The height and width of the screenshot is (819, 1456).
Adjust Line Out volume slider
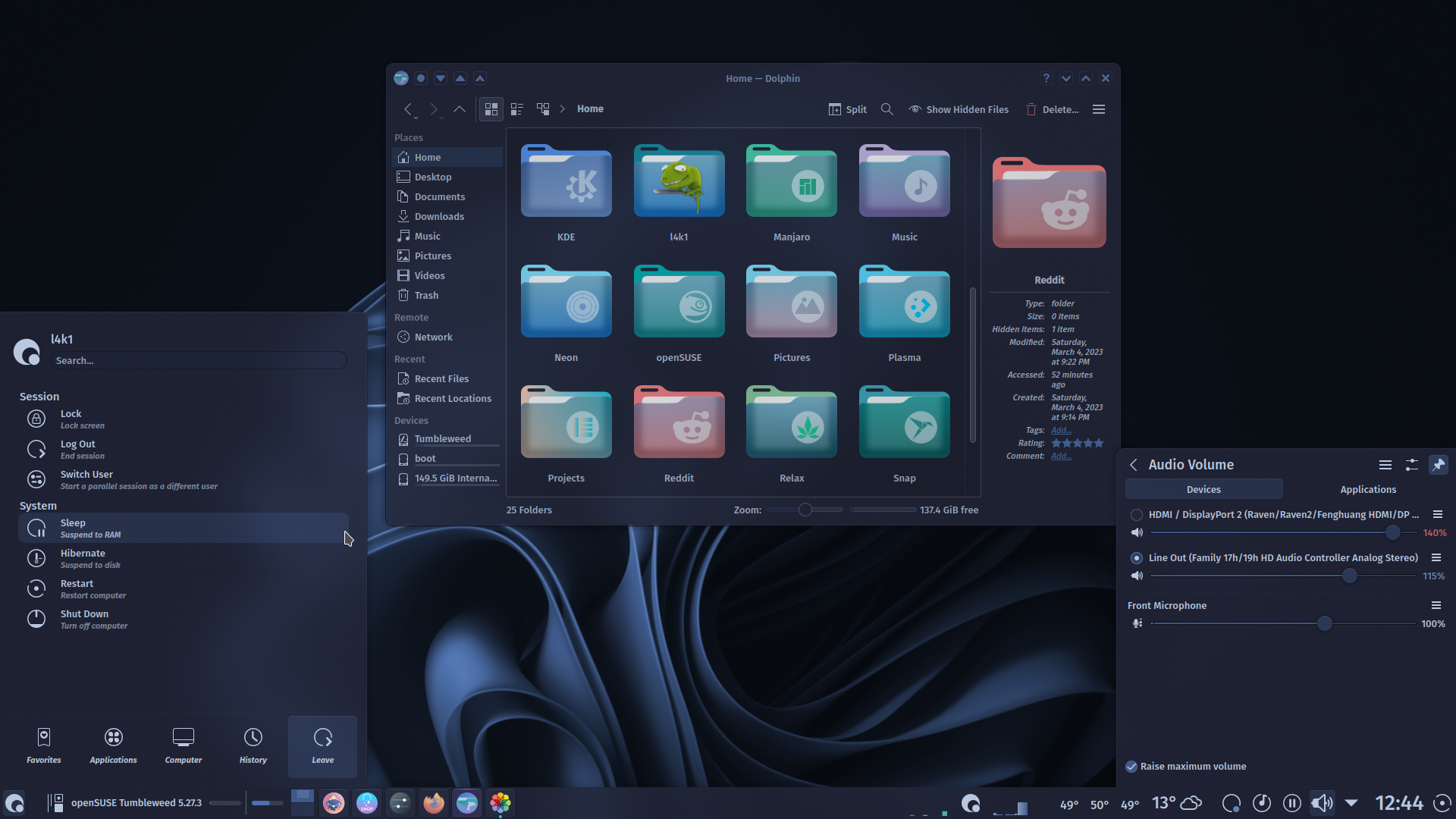(x=1283, y=576)
